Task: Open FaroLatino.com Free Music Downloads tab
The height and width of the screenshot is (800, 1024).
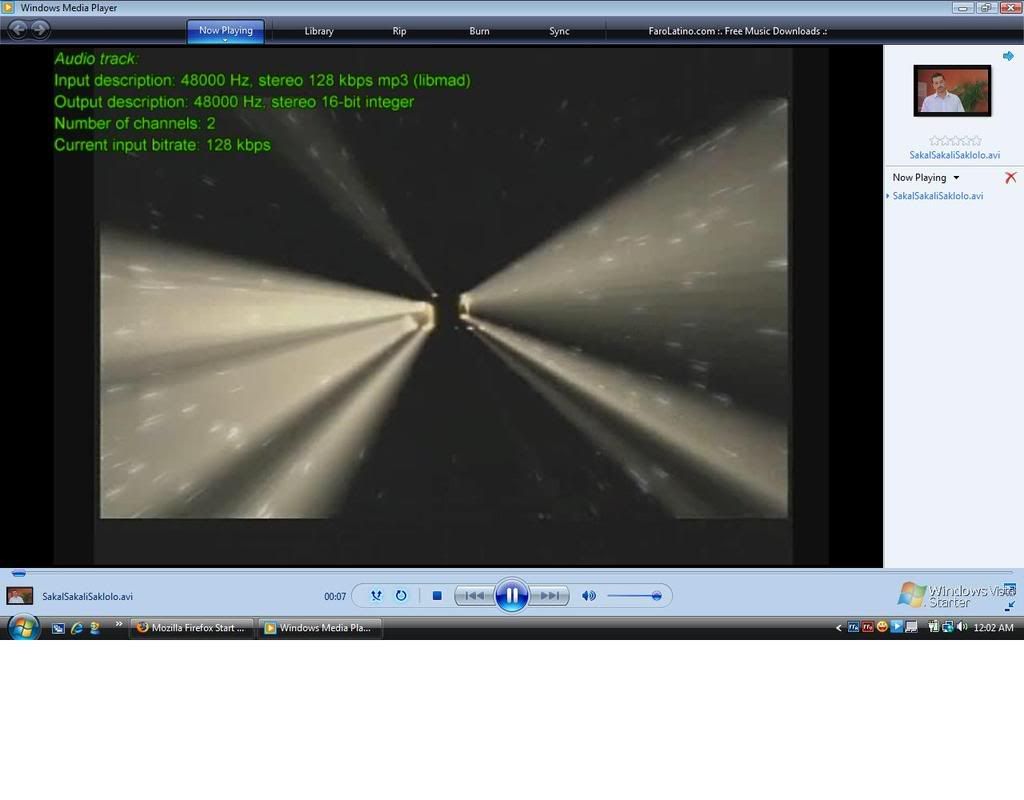Action: pyautogui.click(x=737, y=31)
